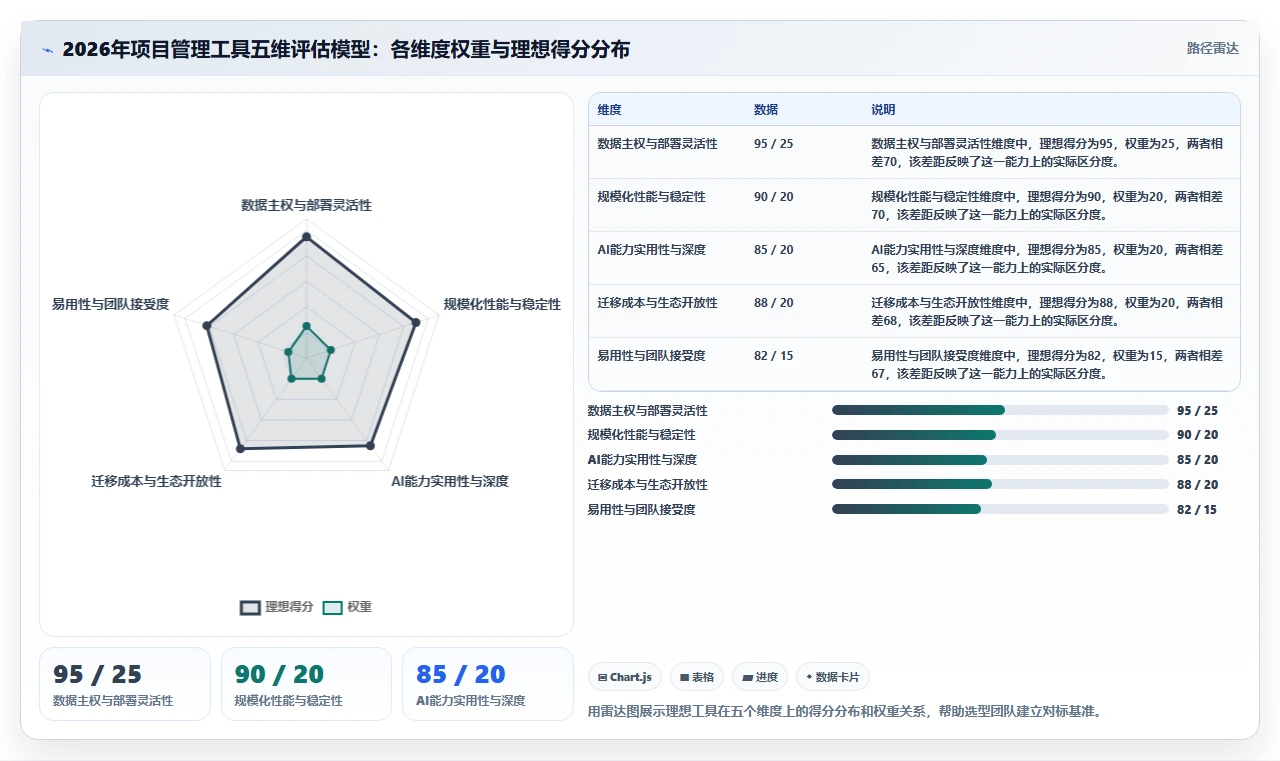The height and width of the screenshot is (761, 1280).
Task: Click the title icon before 2026年项目管理工具
Action: 47,50
